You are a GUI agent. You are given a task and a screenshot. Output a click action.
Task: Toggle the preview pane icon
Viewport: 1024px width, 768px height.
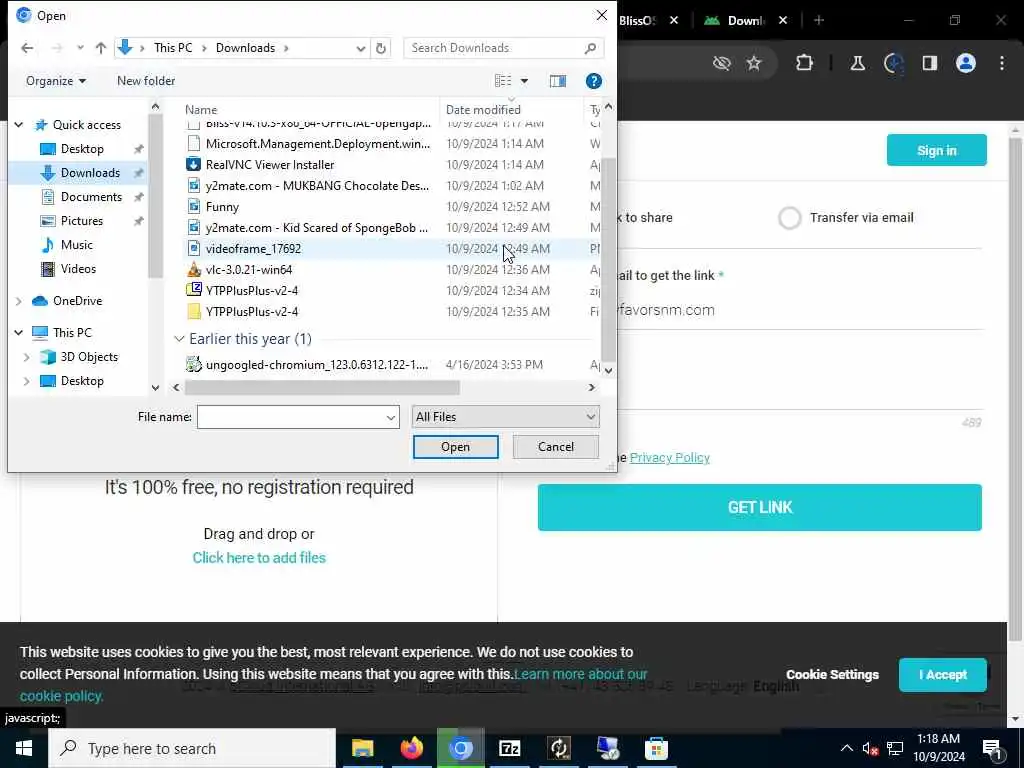558,81
